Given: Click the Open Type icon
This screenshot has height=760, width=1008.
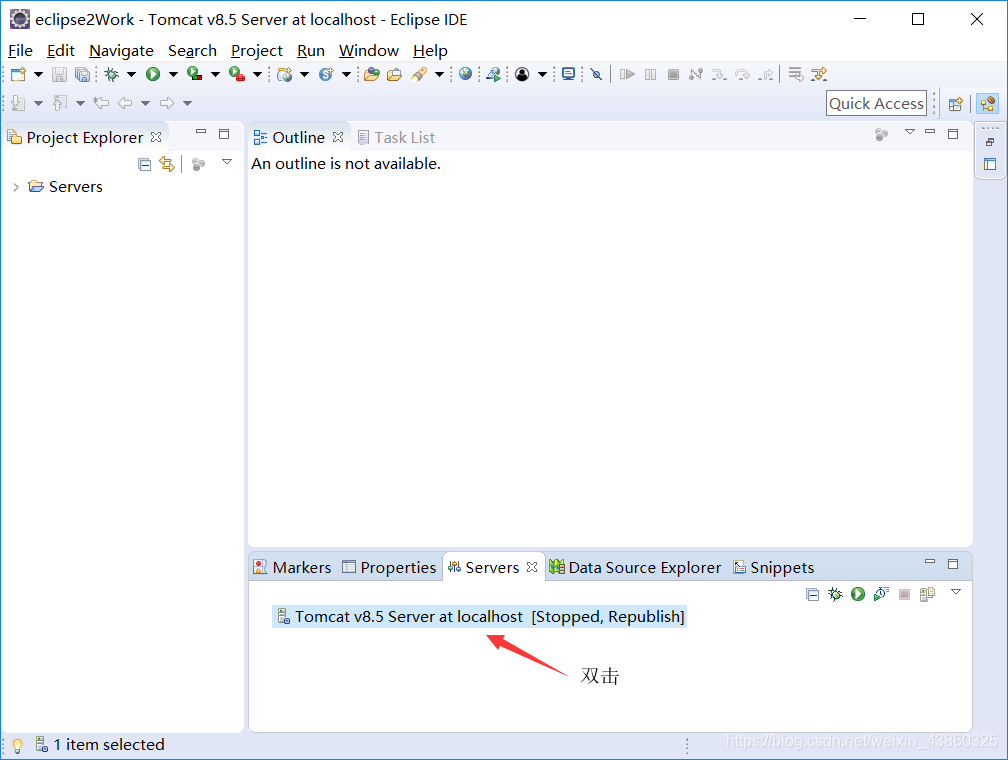Looking at the screenshot, I should tap(372, 75).
